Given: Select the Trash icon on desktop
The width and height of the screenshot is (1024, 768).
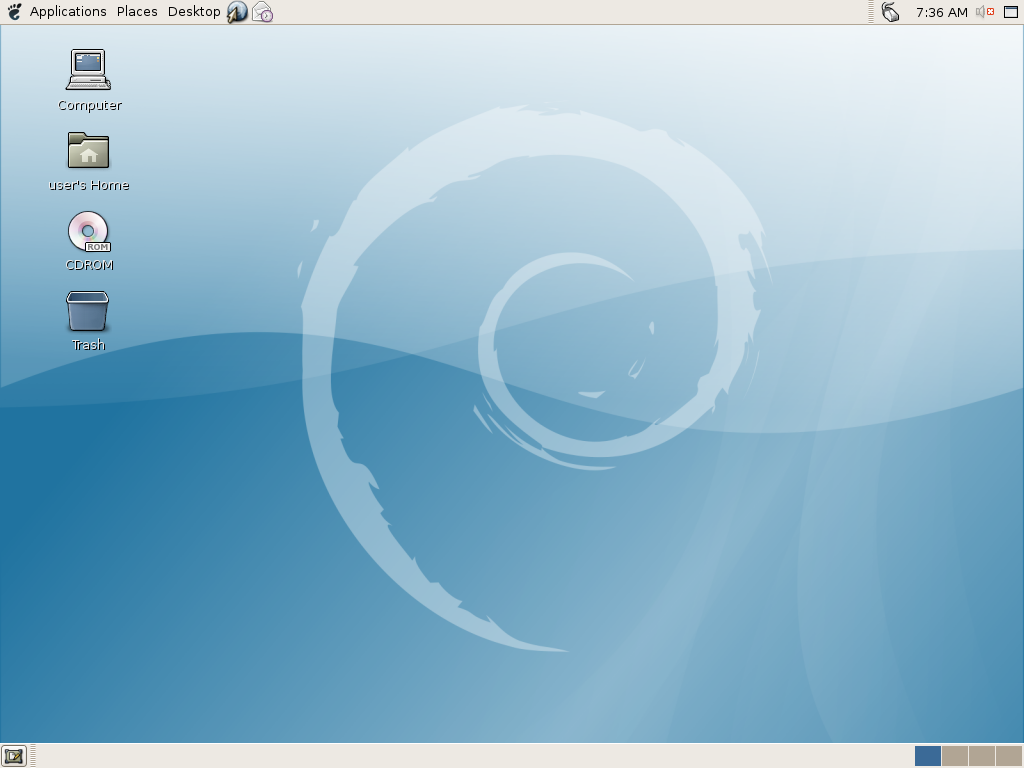Looking at the screenshot, I should [88, 311].
